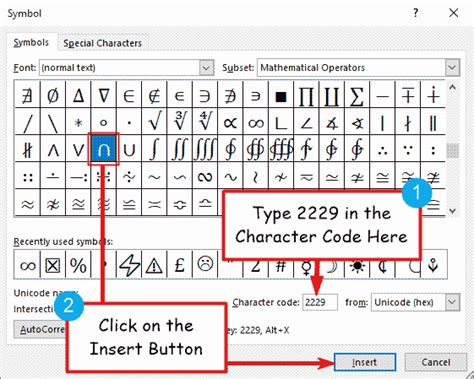Close the Symbol dialog
This screenshot has width=474, height=379.
coord(453,13)
